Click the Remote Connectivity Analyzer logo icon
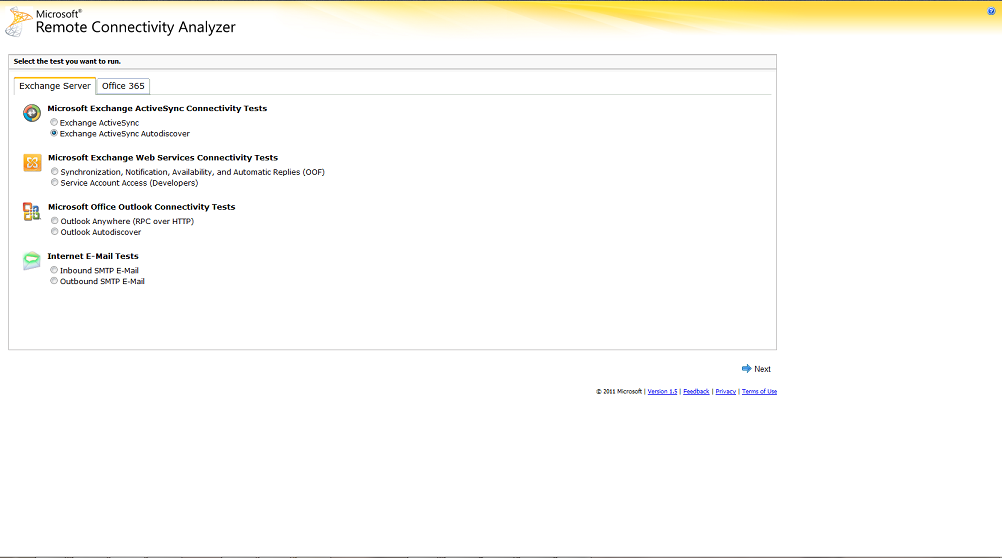The image size is (1002, 558). pyautogui.click(x=19, y=22)
